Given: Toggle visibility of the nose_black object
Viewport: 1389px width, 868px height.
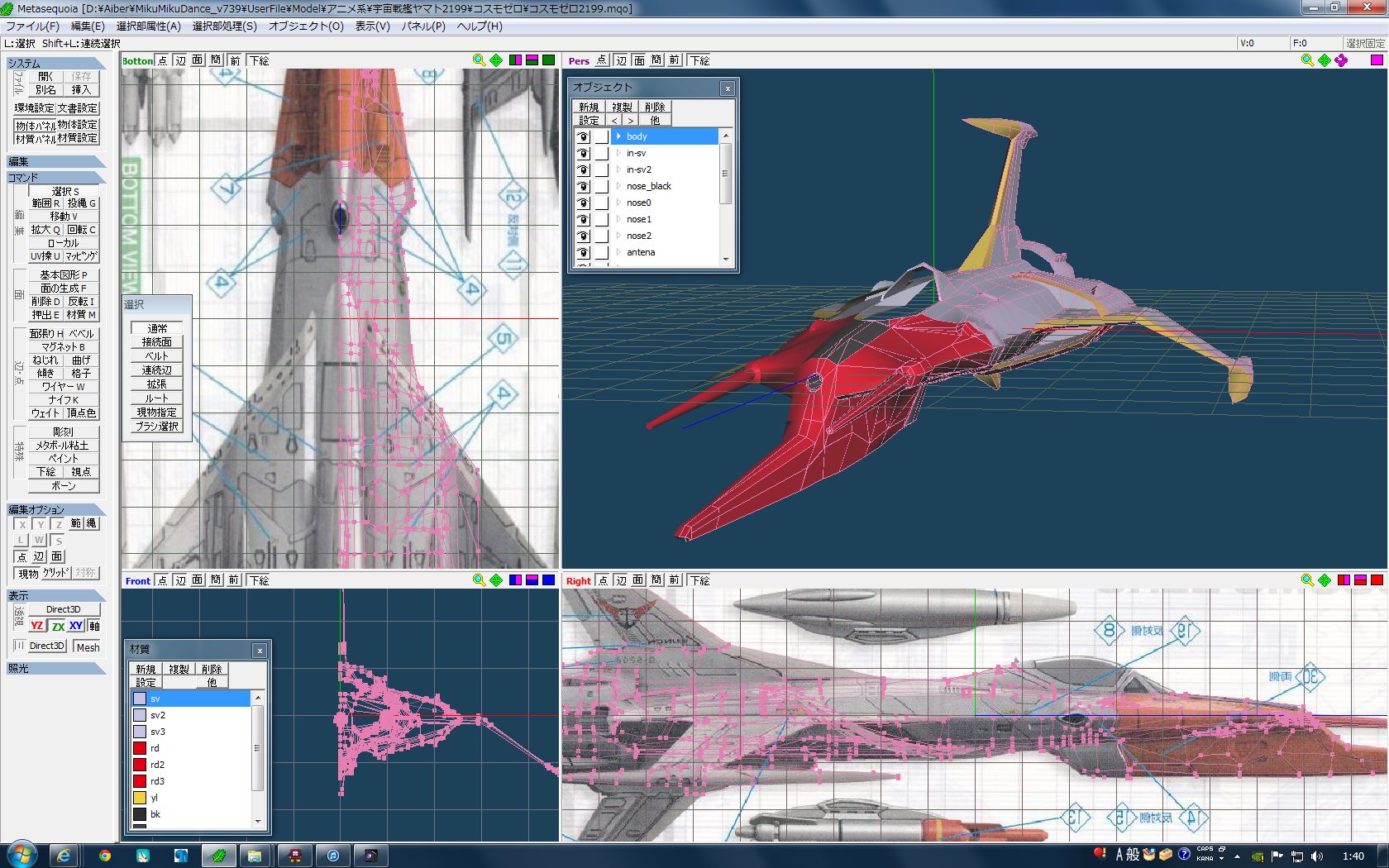Looking at the screenshot, I should pos(583,186).
